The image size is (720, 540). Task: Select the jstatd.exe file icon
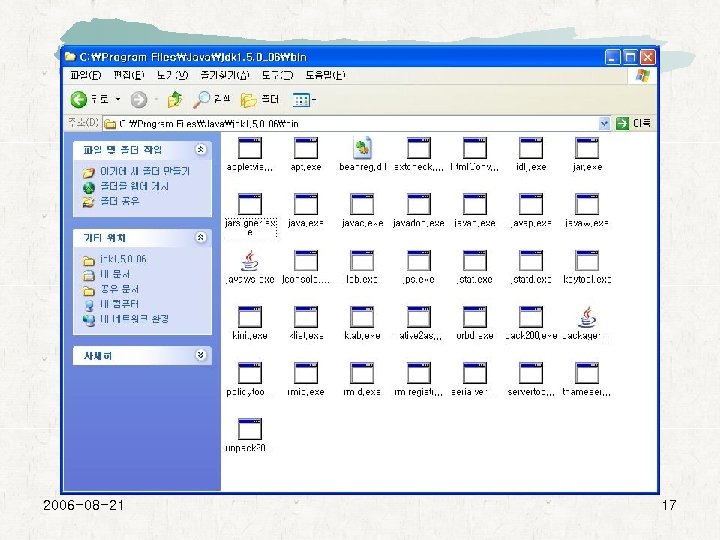coord(531,261)
